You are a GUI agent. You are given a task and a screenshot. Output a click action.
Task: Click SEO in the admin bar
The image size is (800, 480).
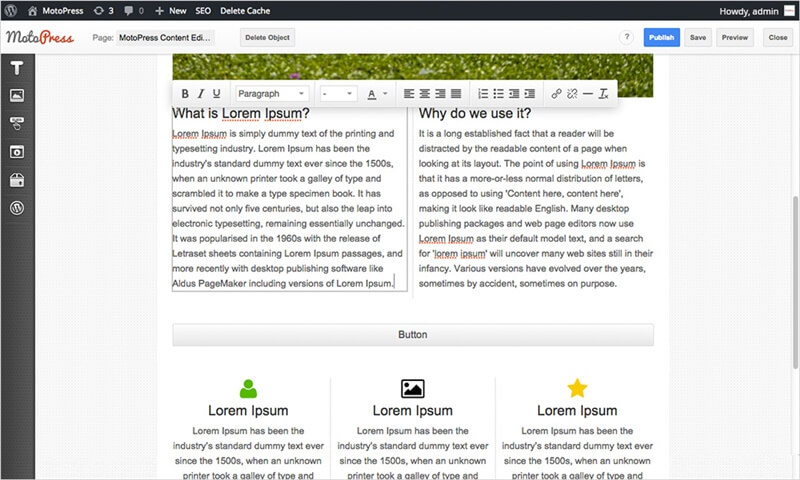point(203,10)
